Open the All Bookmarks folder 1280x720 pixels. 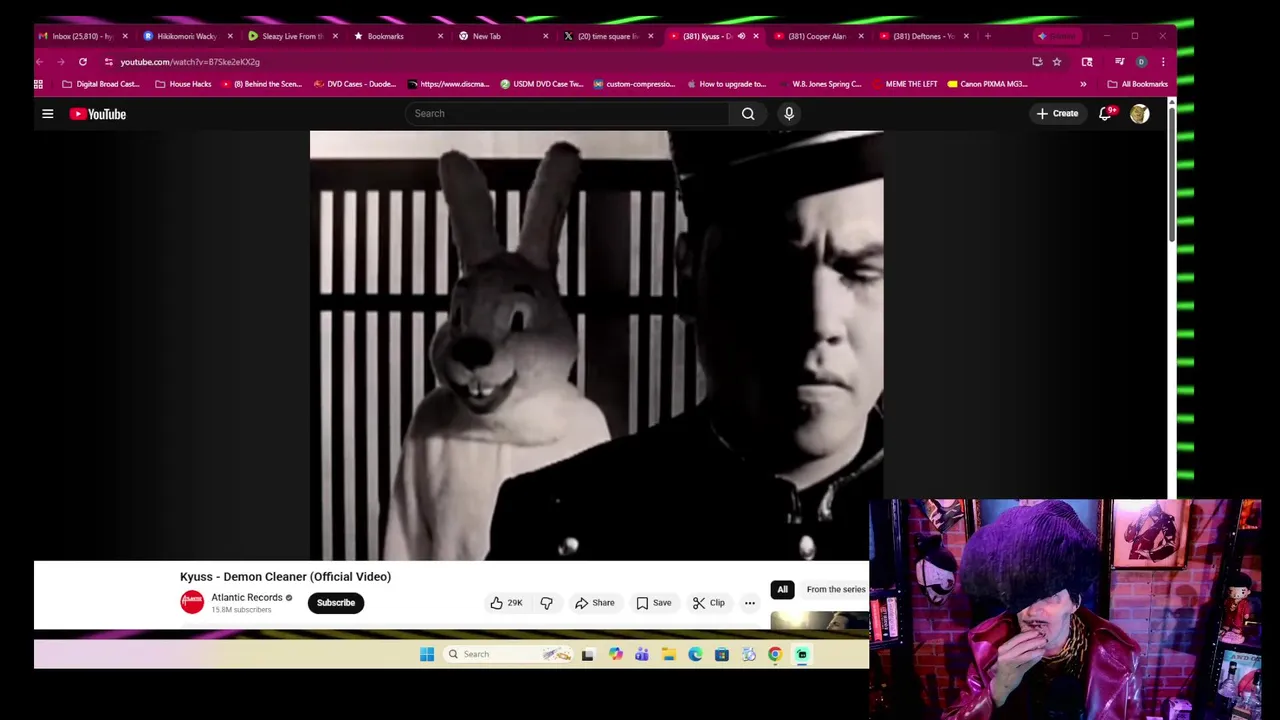[1138, 84]
